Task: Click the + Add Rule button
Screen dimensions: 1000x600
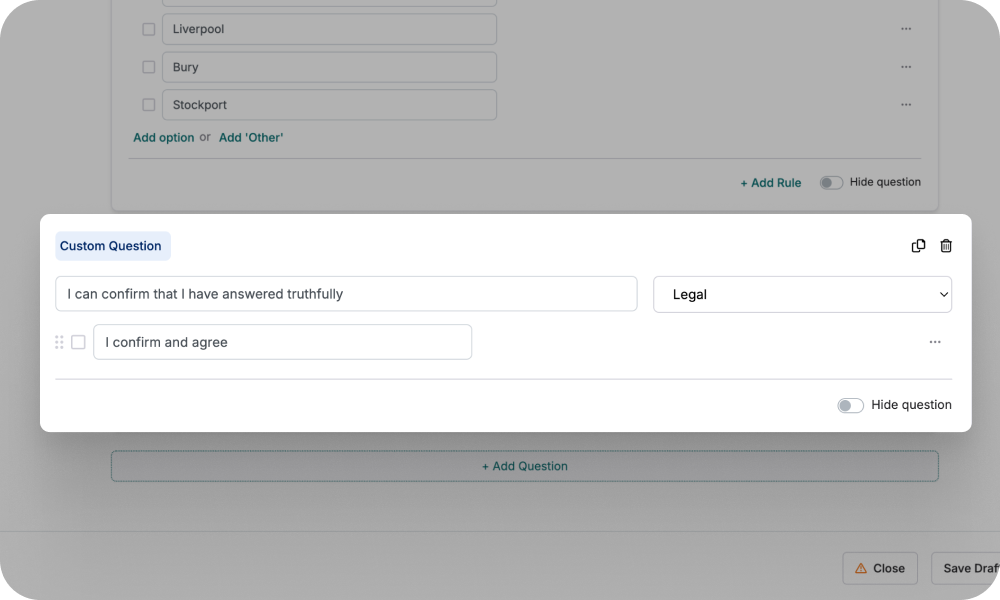Action: coord(770,182)
